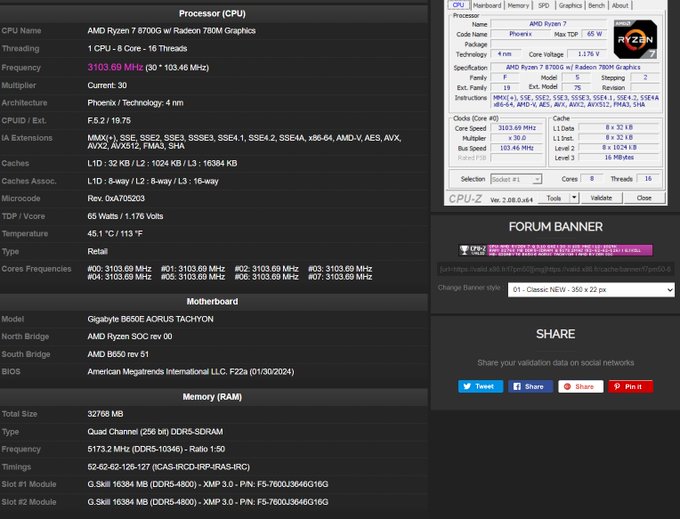This screenshot has width=680, height=519.
Task: Click the Pinterest P icon
Action: coord(617,386)
